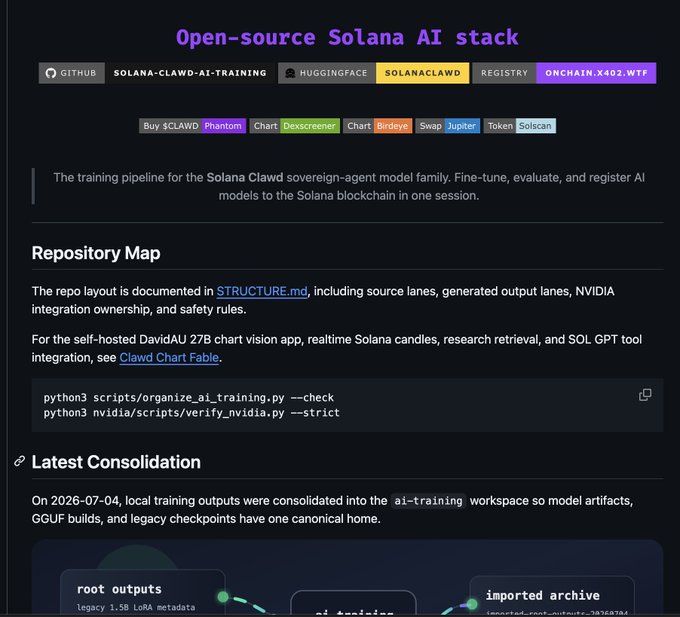
Task: Click the imported archive diagram box
Action: (552, 595)
